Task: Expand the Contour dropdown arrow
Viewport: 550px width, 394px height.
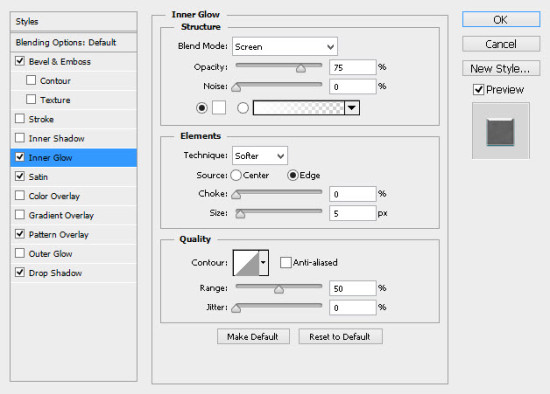Action: point(263,262)
